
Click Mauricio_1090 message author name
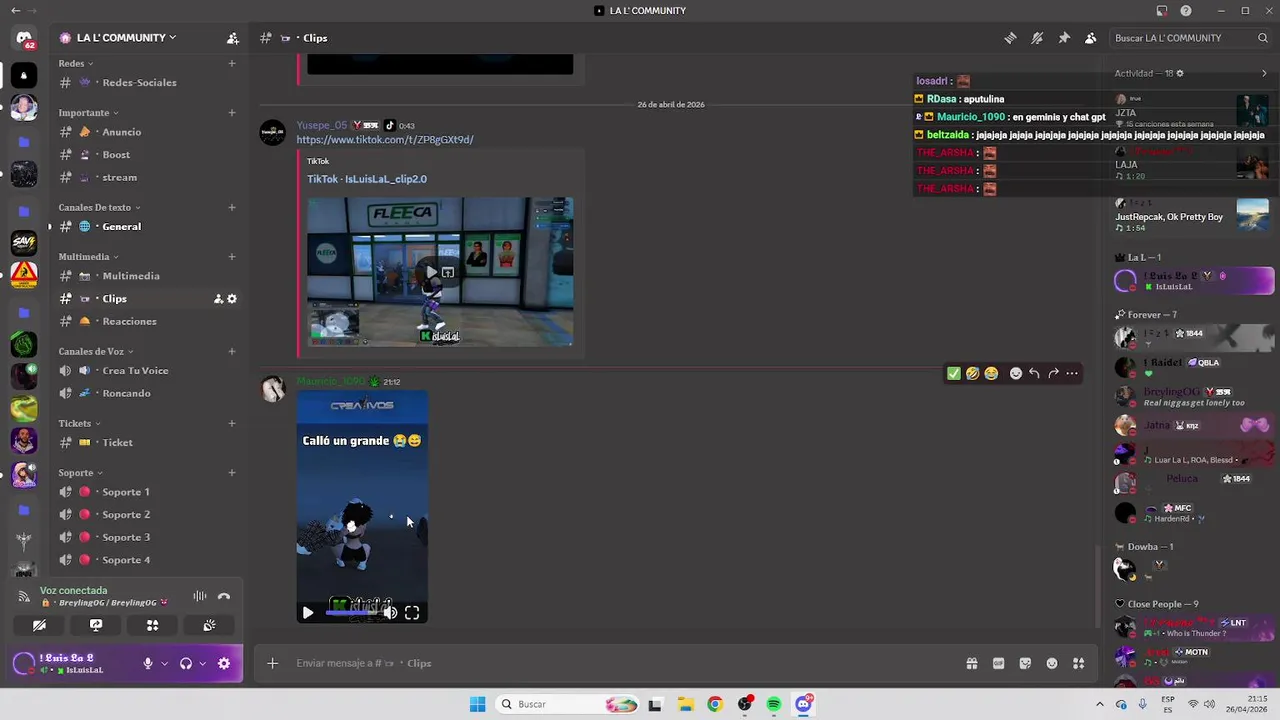331,382
